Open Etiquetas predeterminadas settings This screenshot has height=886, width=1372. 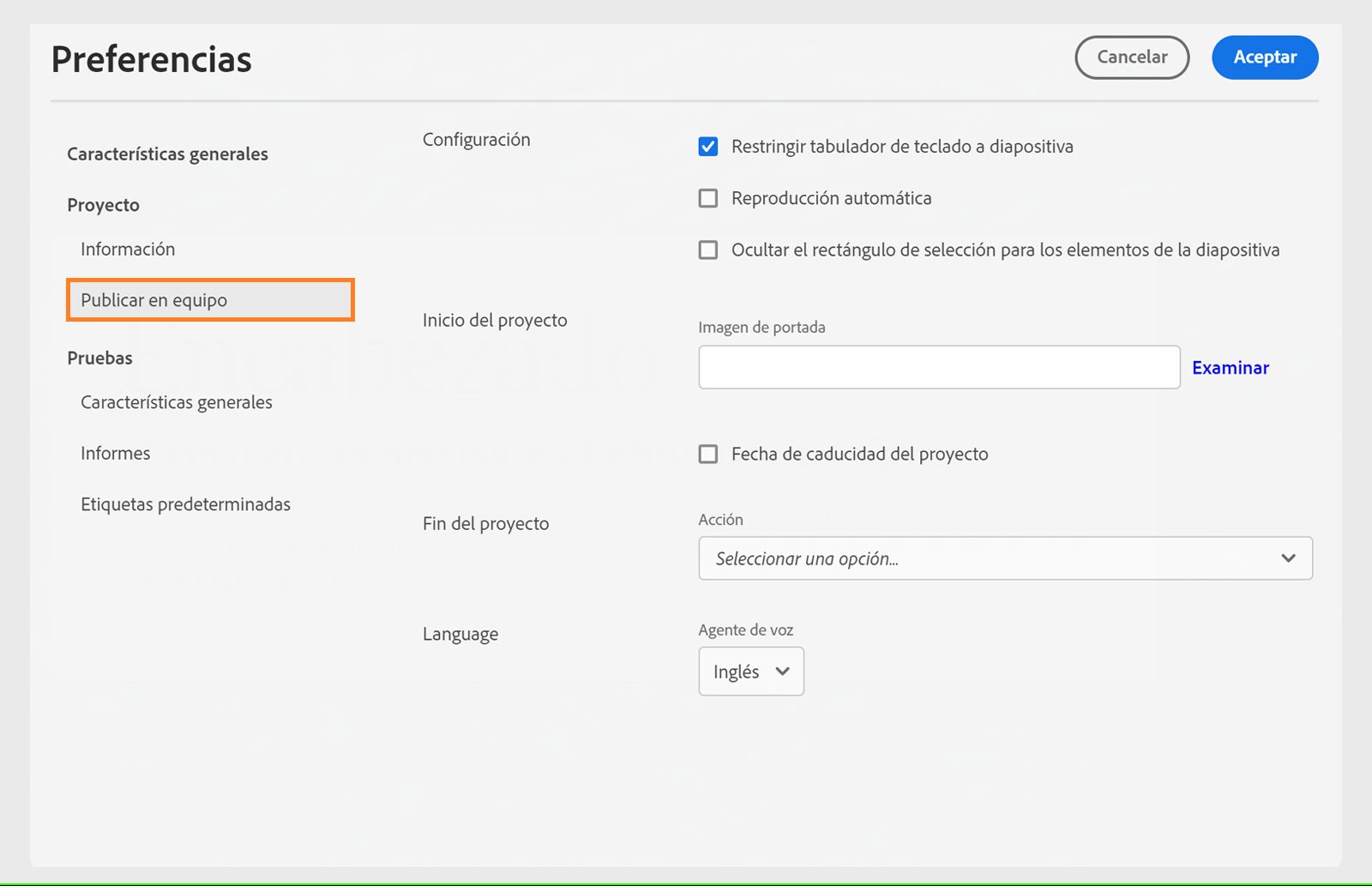pos(185,504)
